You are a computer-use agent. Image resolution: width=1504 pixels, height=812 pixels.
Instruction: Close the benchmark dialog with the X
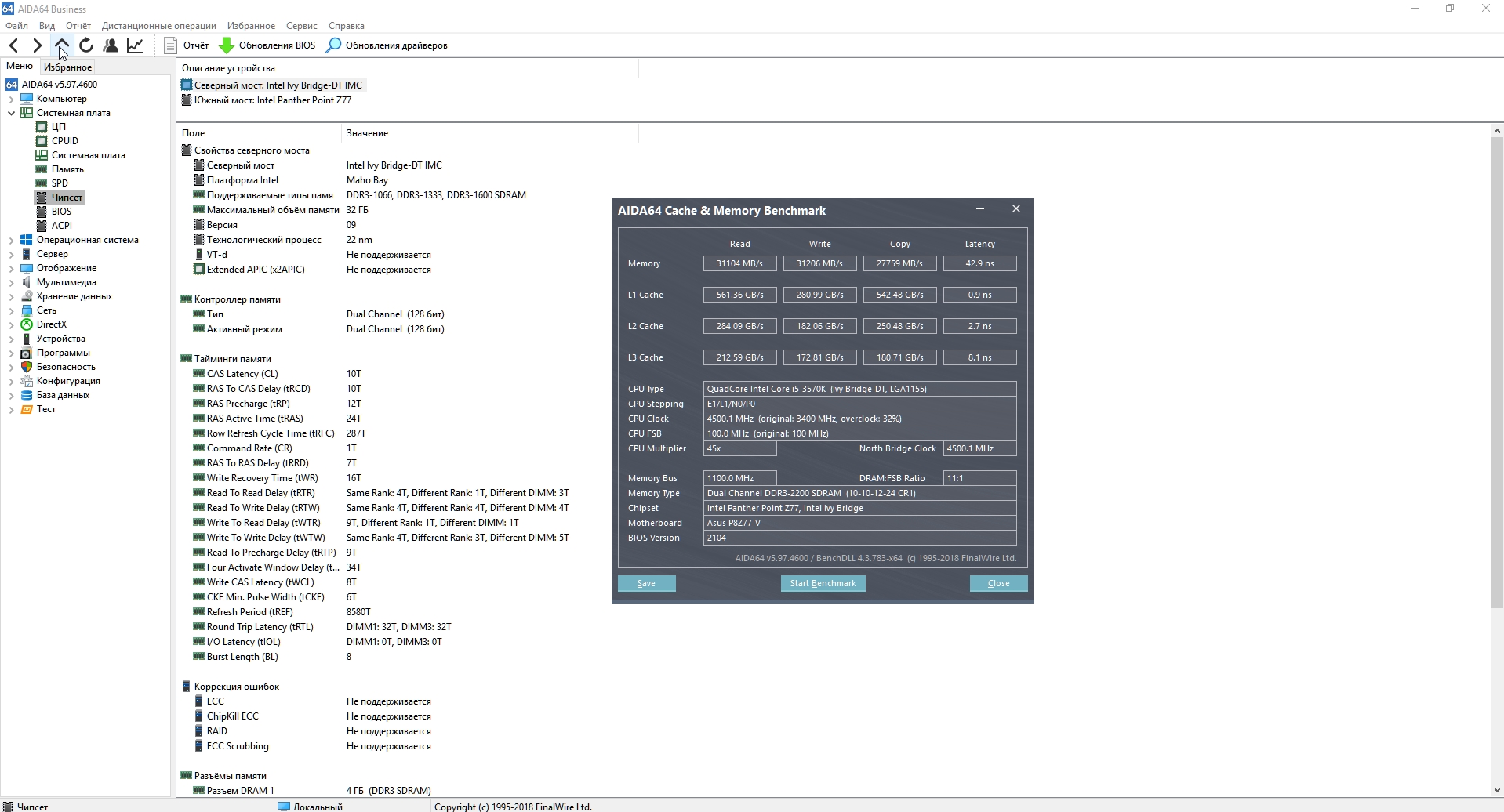[1016, 209]
